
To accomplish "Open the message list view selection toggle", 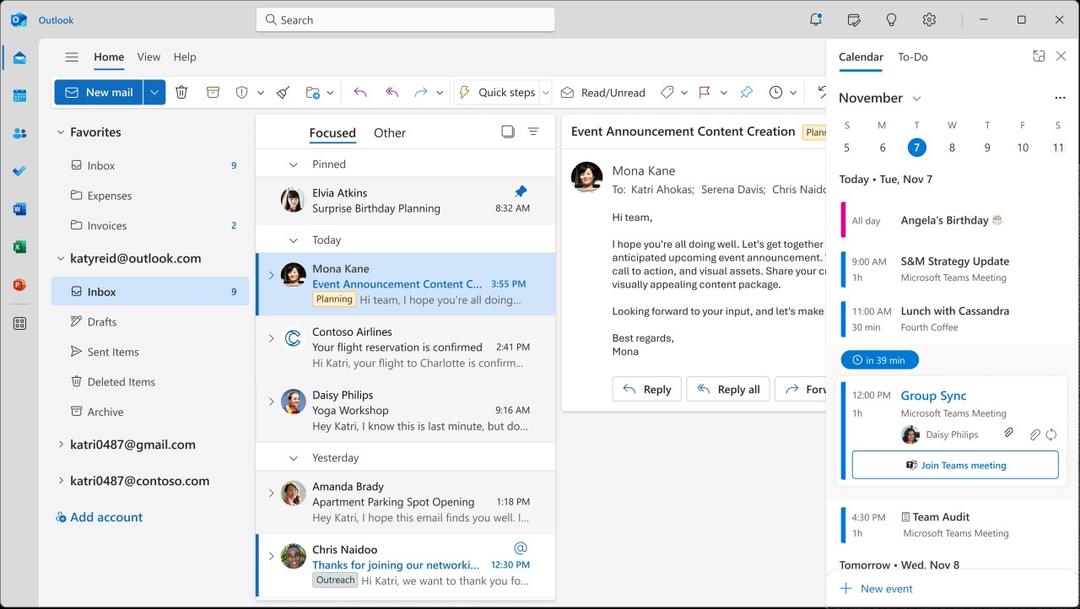I will [x=508, y=131].
